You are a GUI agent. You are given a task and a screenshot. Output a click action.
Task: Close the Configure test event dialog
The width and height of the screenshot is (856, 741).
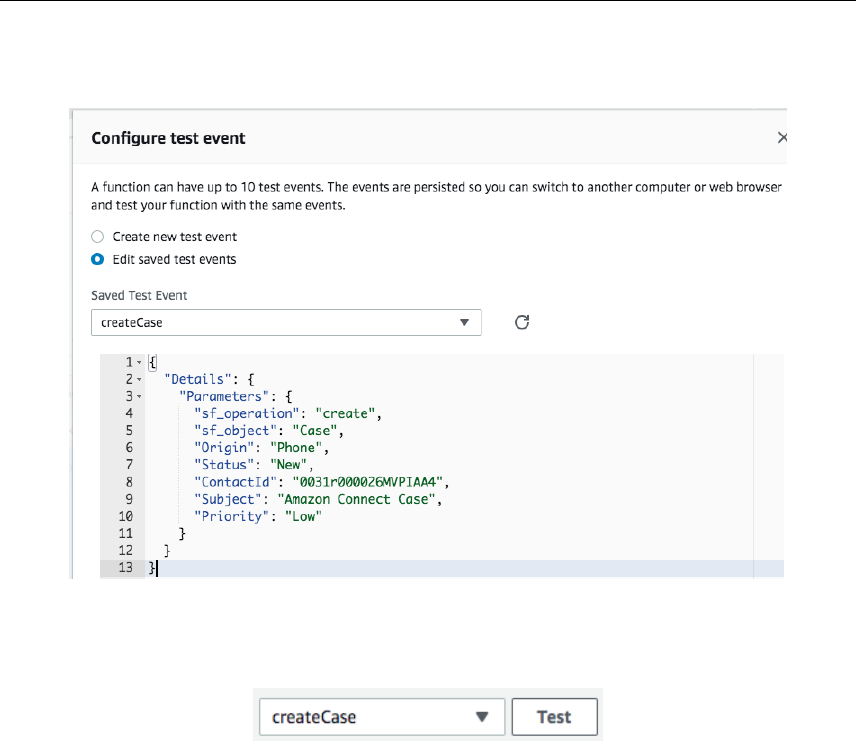click(x=782, y=138)
